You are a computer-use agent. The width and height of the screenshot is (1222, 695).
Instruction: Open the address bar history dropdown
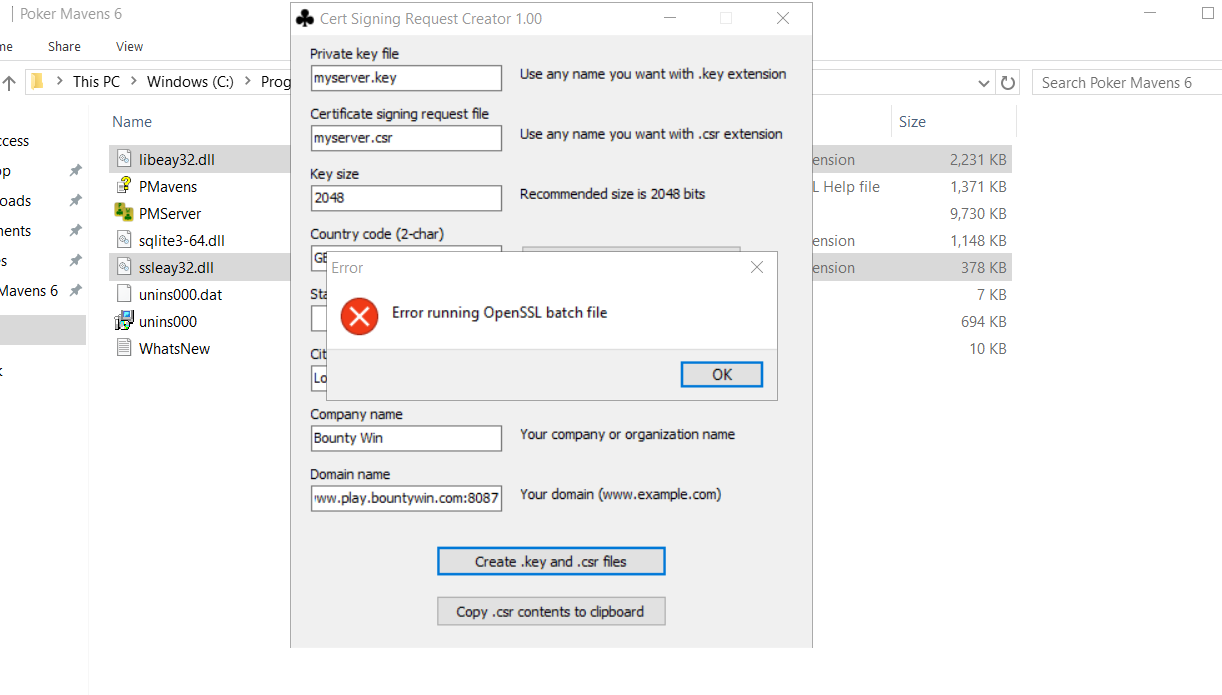point(984,83)
